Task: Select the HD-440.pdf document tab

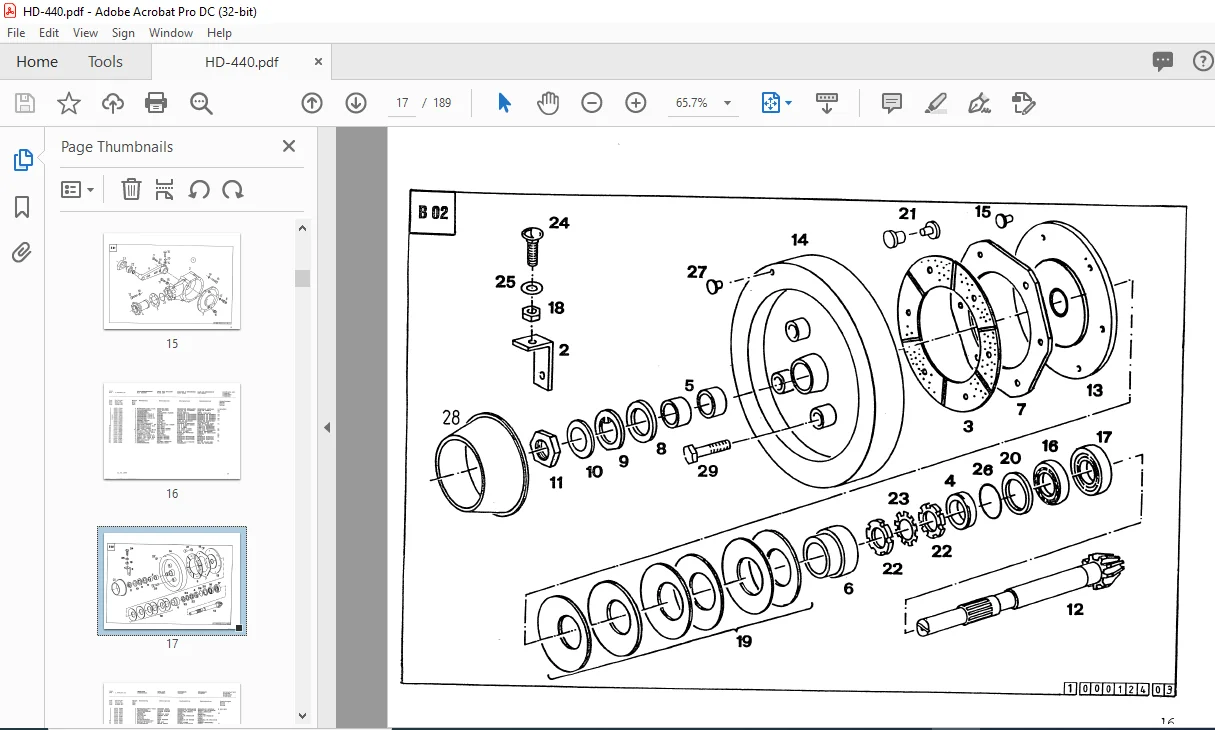Action: [242, 62]
